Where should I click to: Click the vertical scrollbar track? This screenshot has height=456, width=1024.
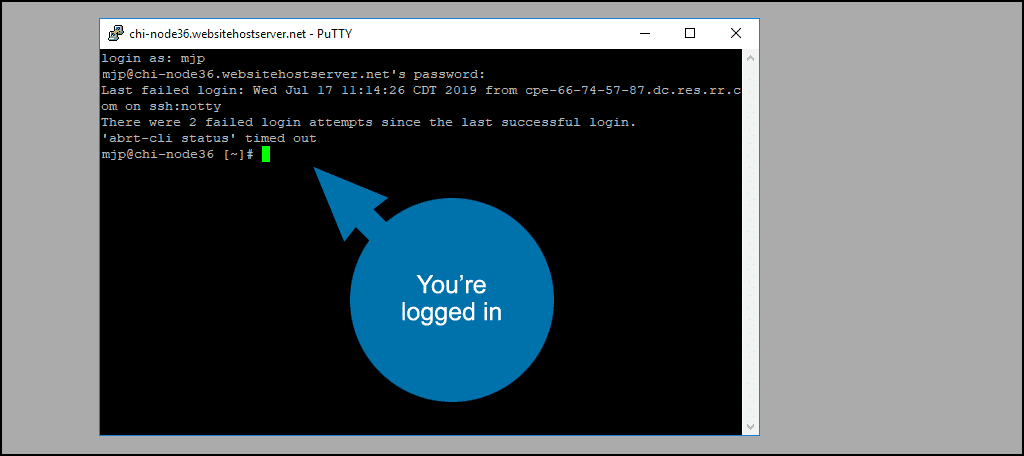point(750,242)
